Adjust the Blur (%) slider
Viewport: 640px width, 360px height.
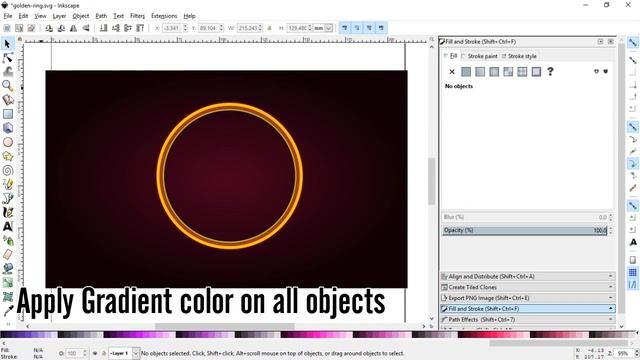pyautogui.click(x=525, y=217)
